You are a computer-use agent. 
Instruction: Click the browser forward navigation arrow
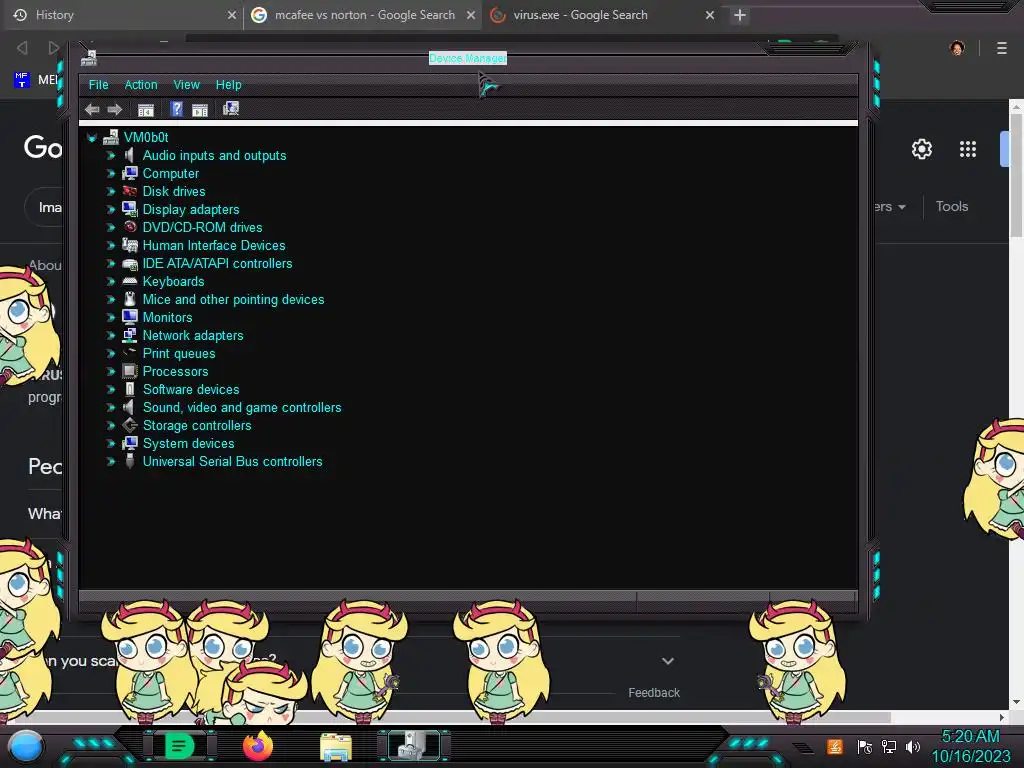tap(54, 48)
